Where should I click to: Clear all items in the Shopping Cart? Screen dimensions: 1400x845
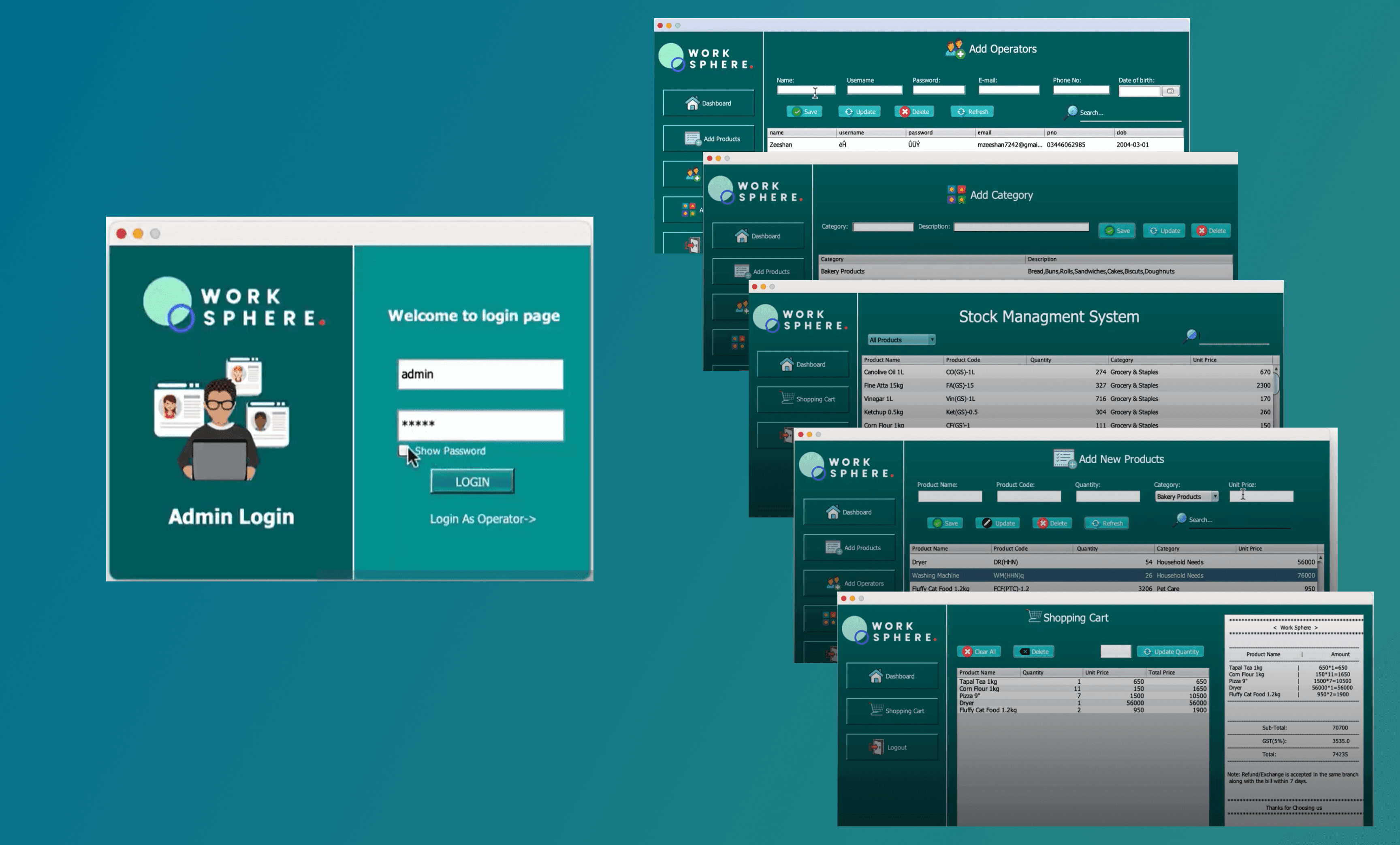979,651
